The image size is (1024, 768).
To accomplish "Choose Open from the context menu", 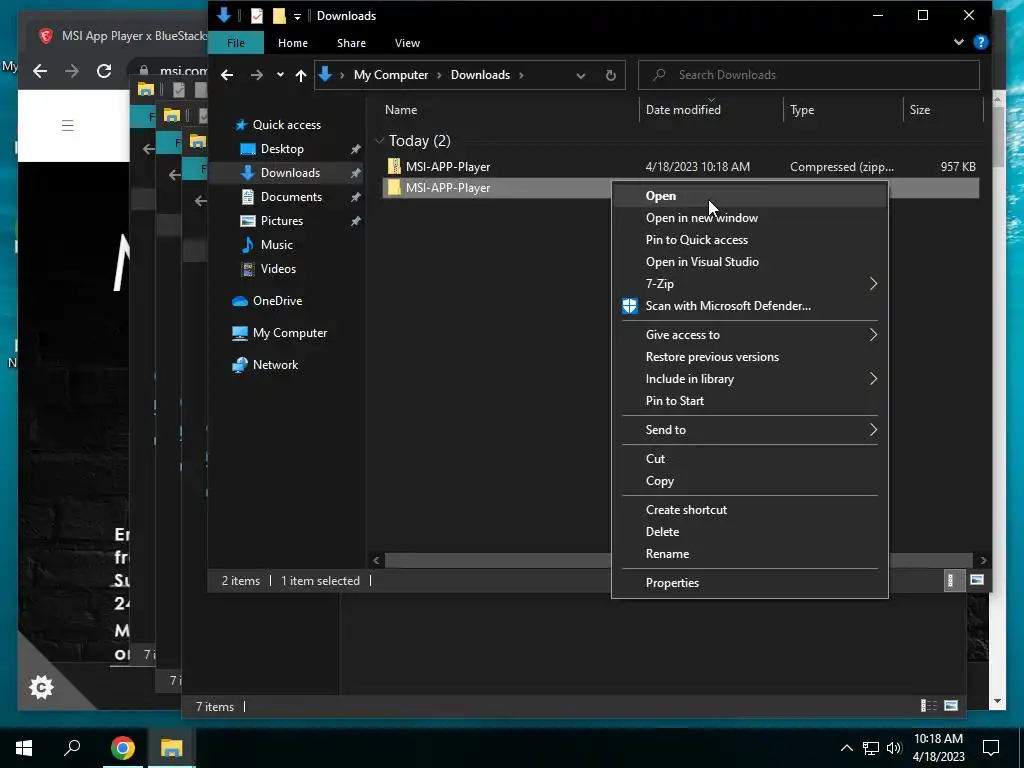I will pos(750,196).
